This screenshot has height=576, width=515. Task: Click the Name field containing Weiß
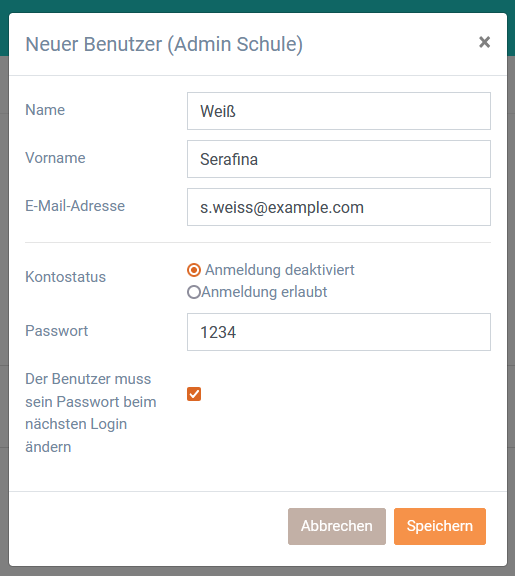(x=339, y=111)
